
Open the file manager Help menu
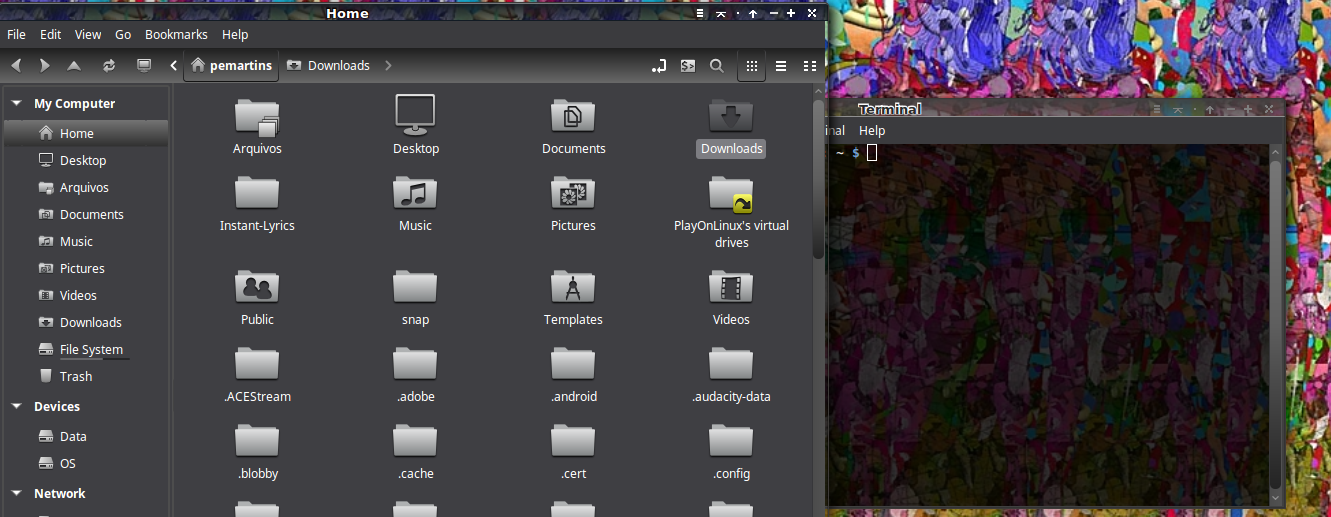click(x=235, y=34)
